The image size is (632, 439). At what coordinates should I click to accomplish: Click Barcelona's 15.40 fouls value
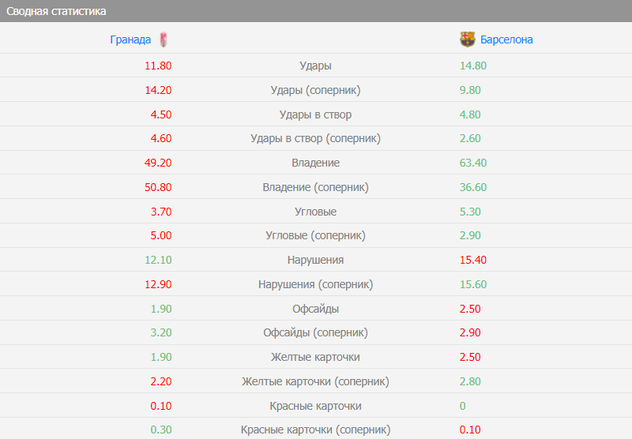tap(473, 260)
